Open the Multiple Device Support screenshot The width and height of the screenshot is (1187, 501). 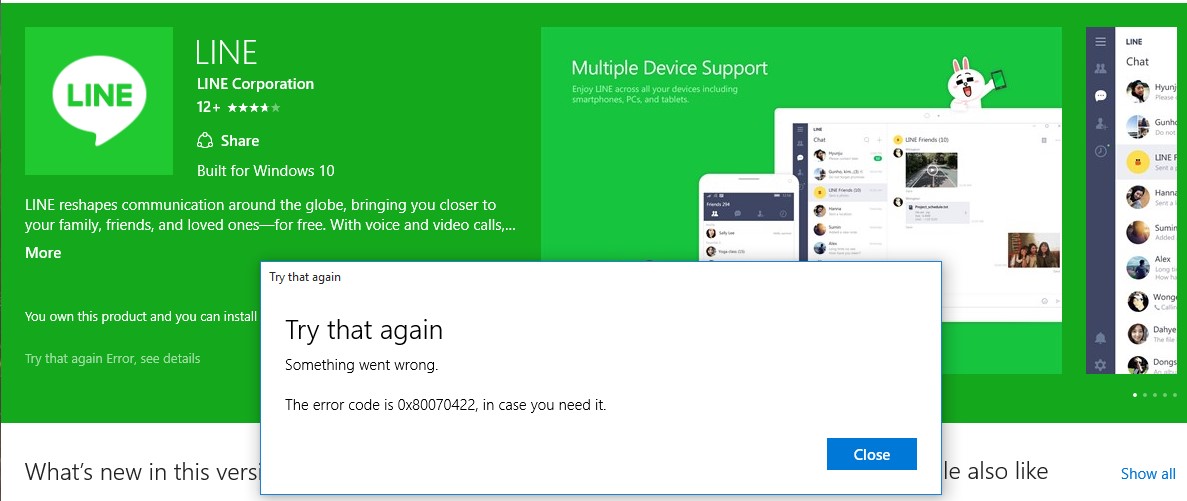801,201
